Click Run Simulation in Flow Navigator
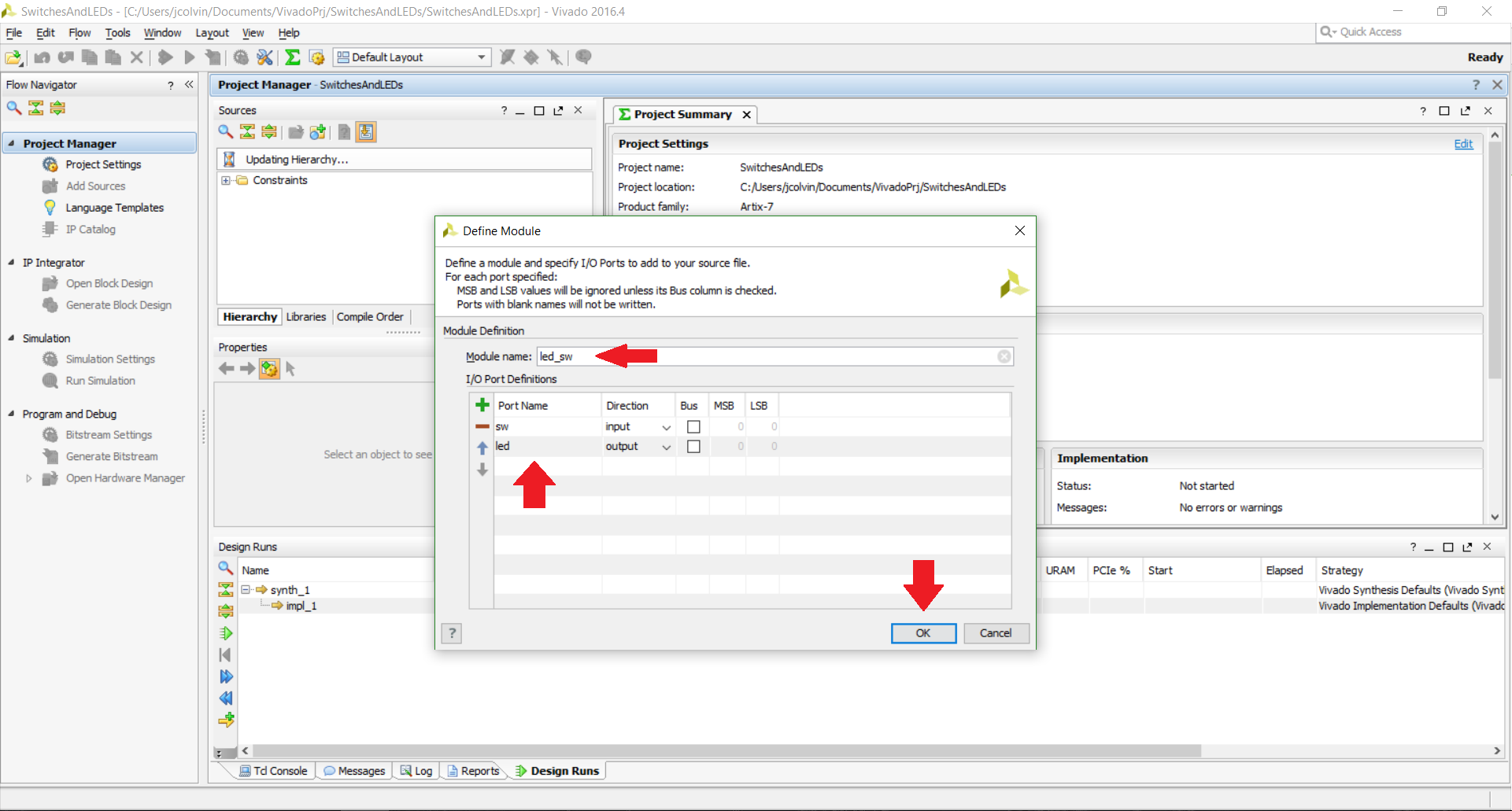The height and width of the screenshot is (811, 1512). click(100, 381)
